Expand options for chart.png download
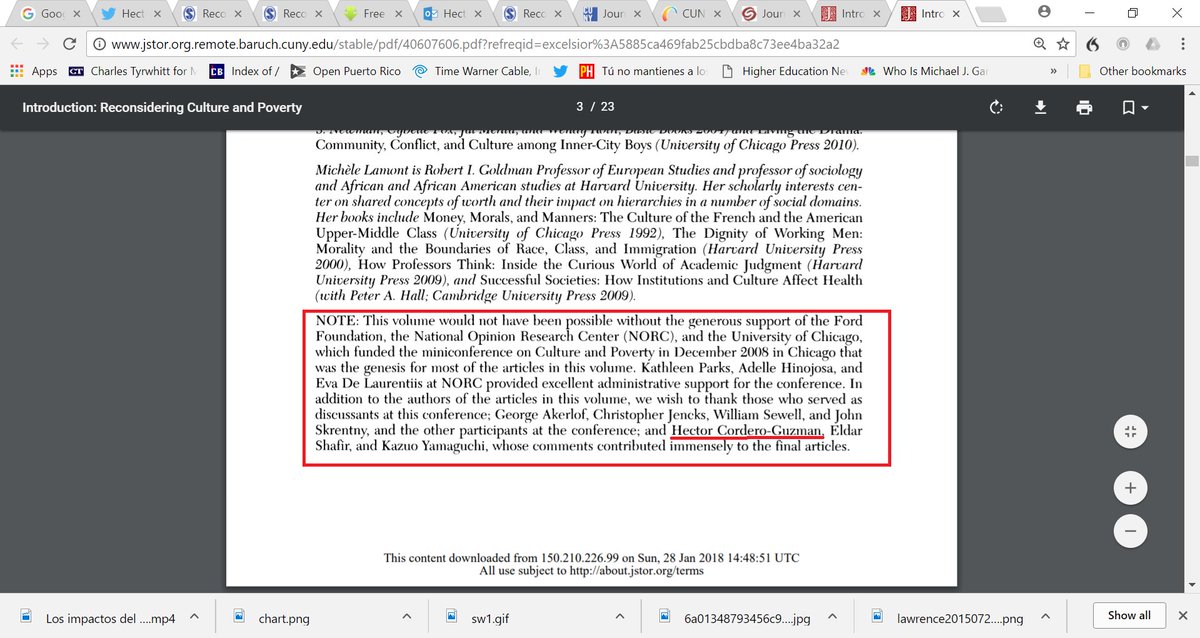The height and width of the screenshot is (638, 1200). 407,617
